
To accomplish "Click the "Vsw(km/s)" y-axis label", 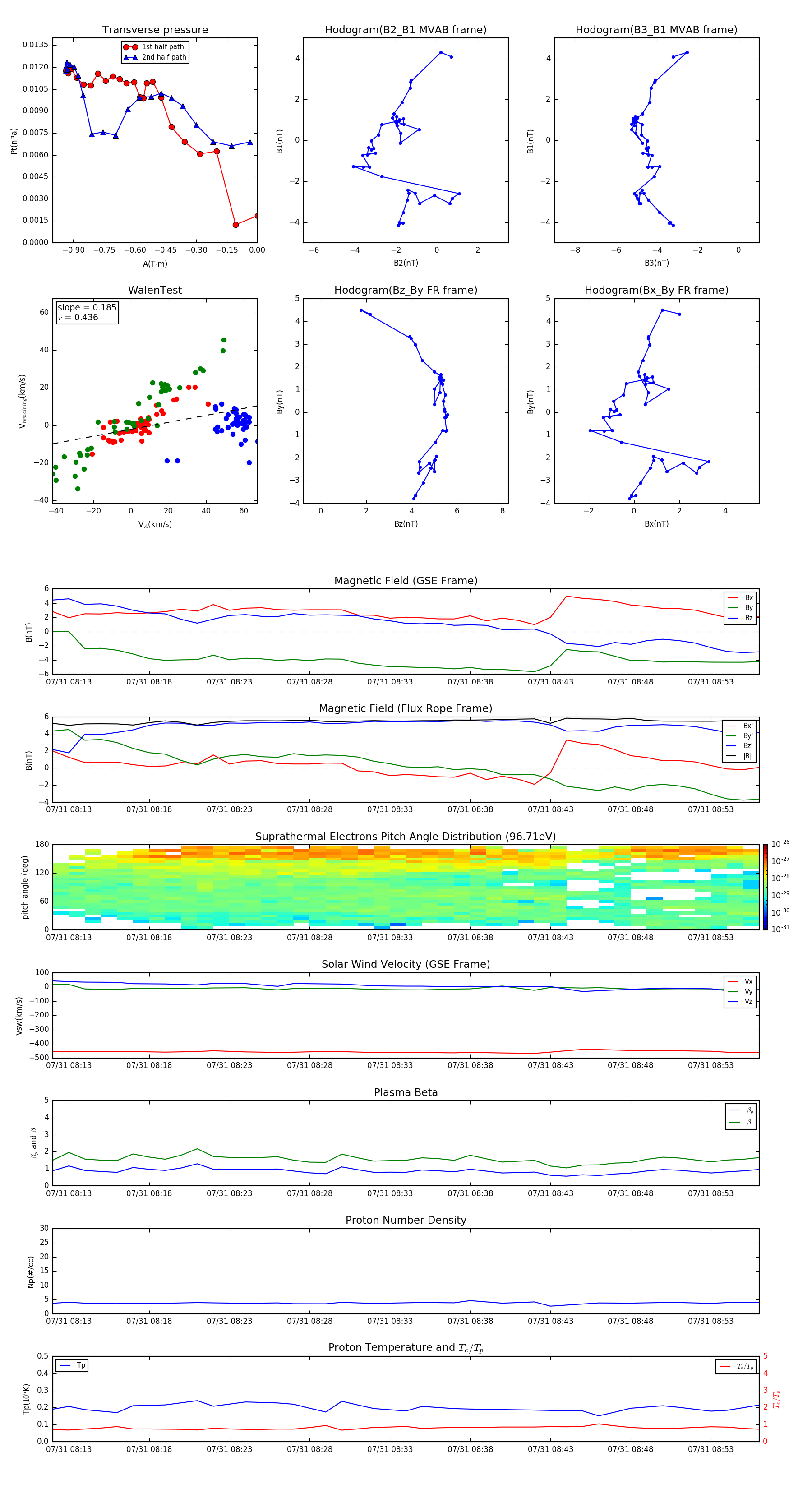I will tap(18, 1016).
